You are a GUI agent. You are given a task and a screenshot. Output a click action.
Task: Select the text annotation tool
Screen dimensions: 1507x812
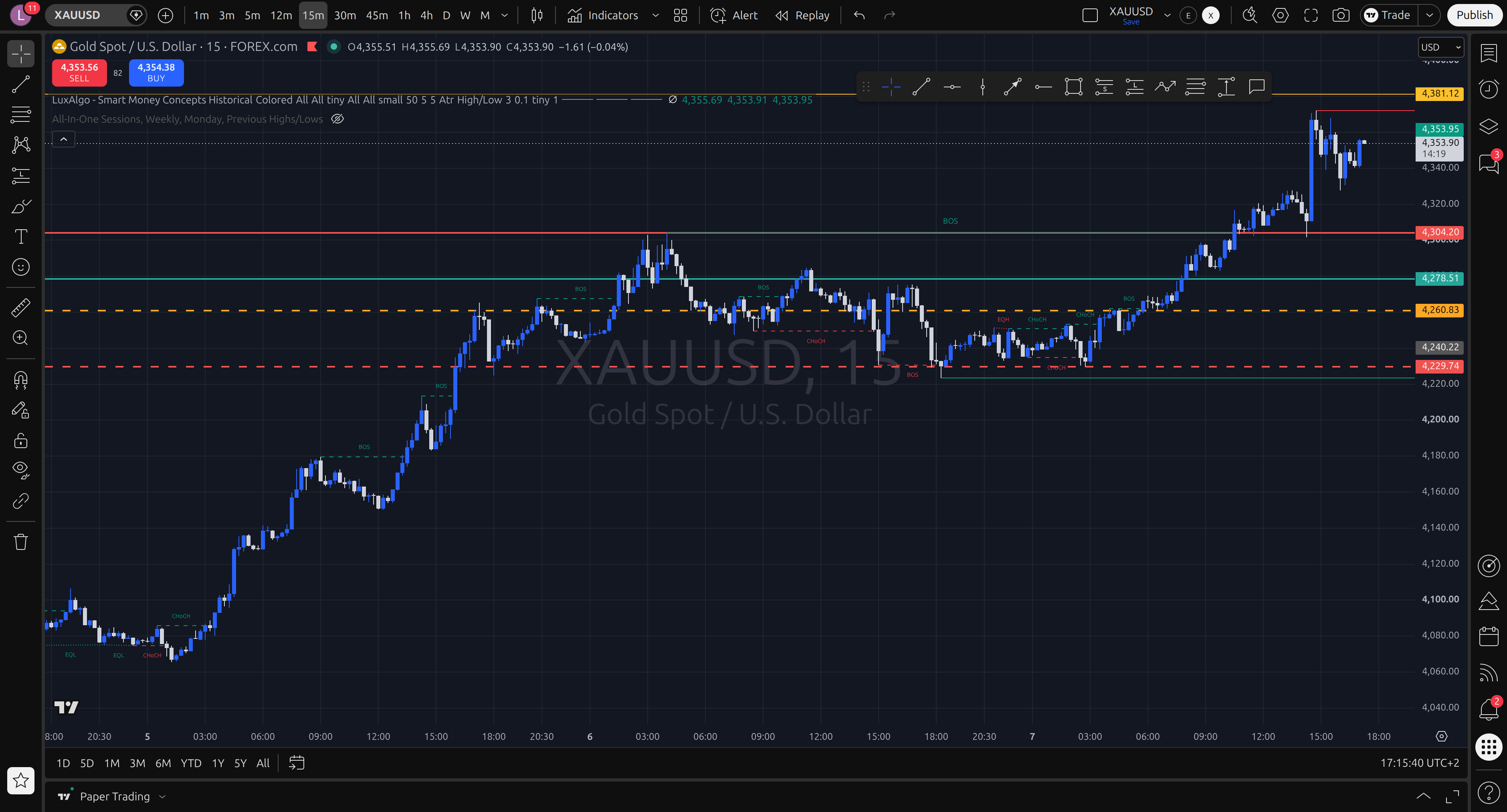pyautogui.click(x=21, y=236)
